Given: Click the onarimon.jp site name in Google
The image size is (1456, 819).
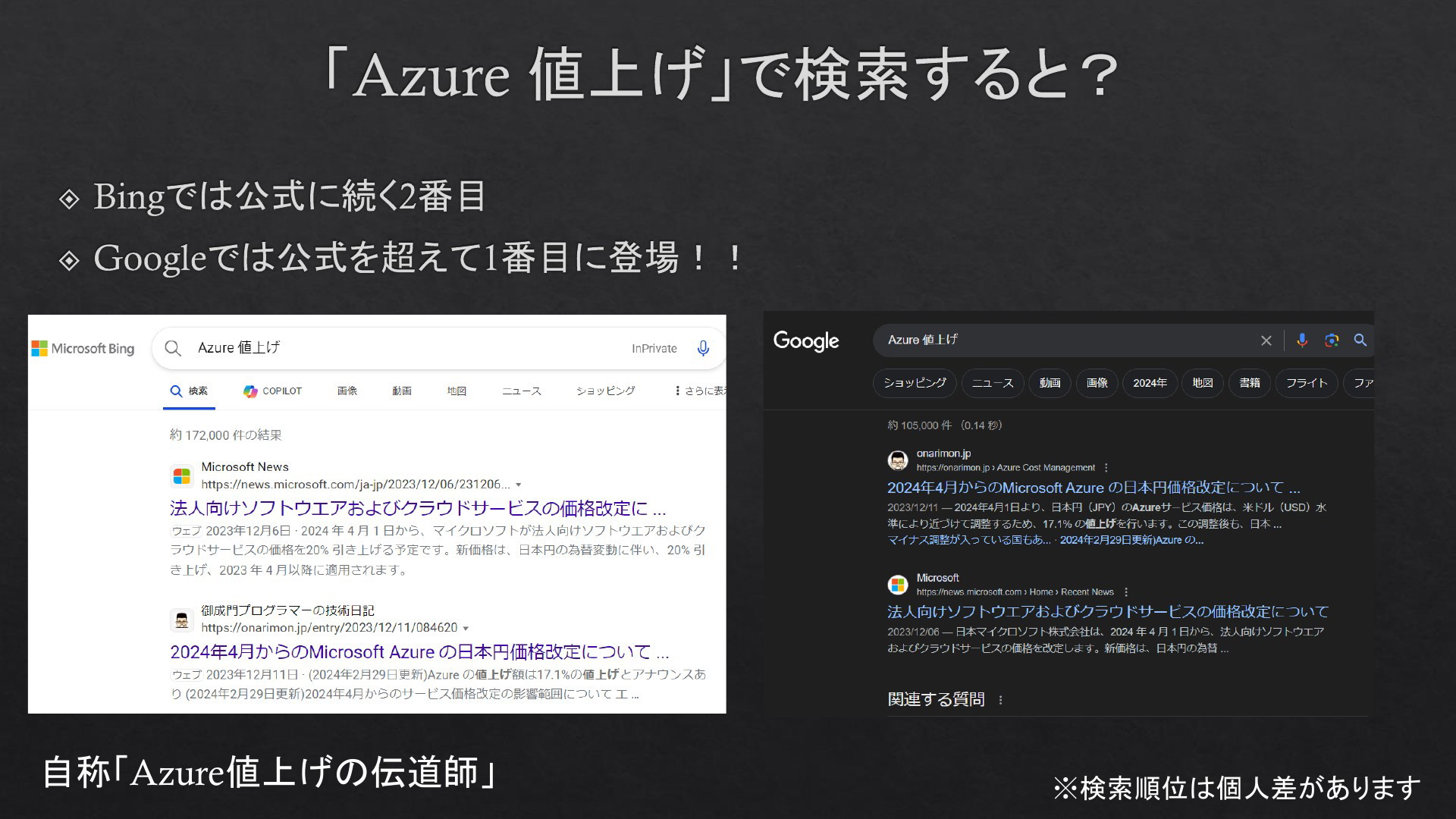Looking at the screenshot, I should point(943,453).
